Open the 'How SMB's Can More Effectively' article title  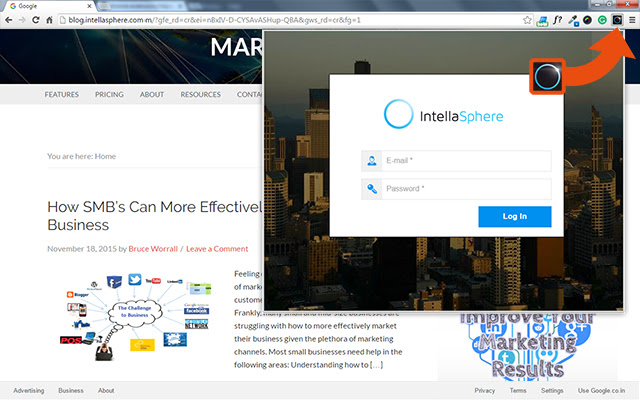(155, 216)
